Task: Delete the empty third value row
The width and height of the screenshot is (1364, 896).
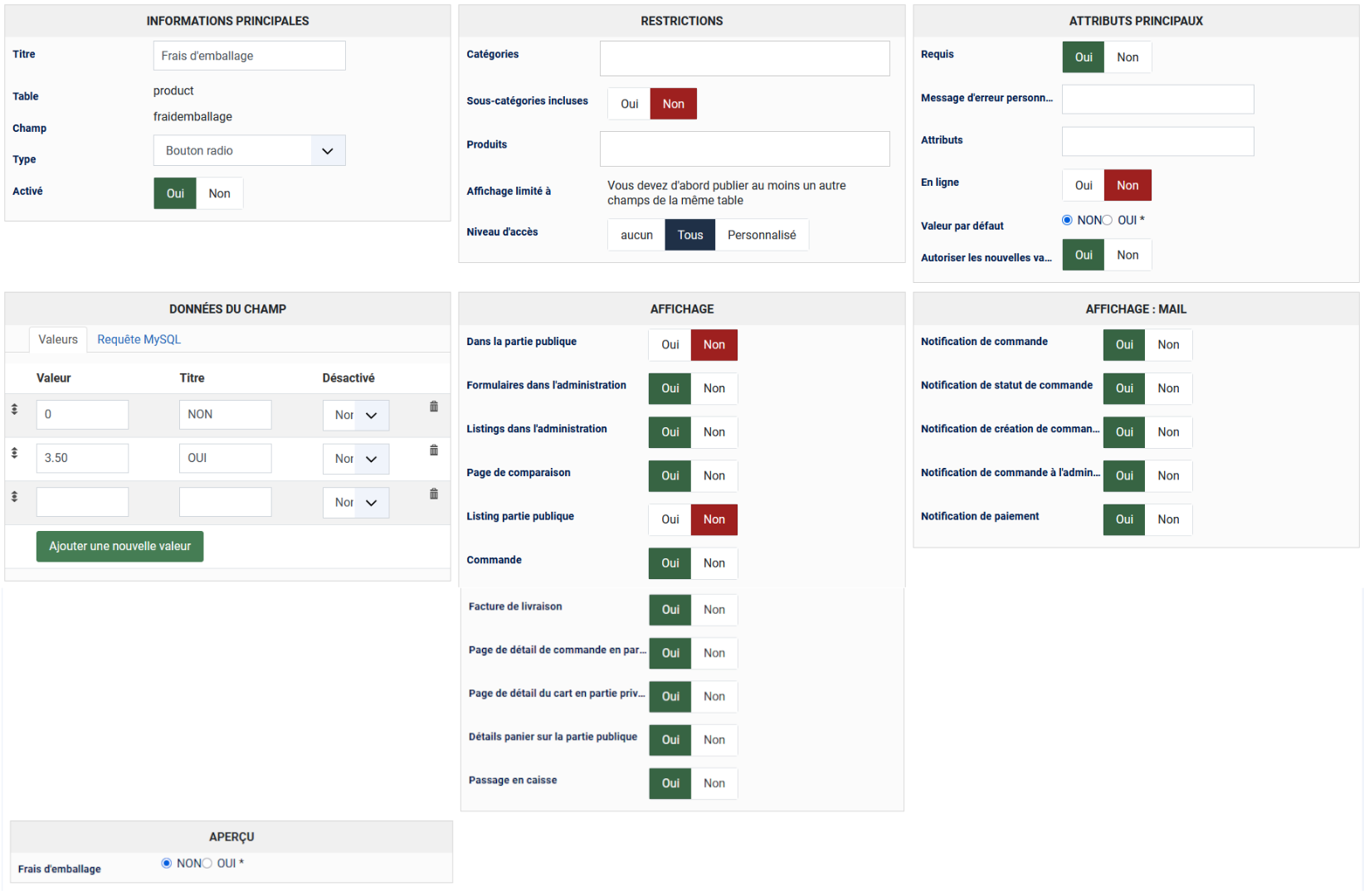Action: pos(434,494)
